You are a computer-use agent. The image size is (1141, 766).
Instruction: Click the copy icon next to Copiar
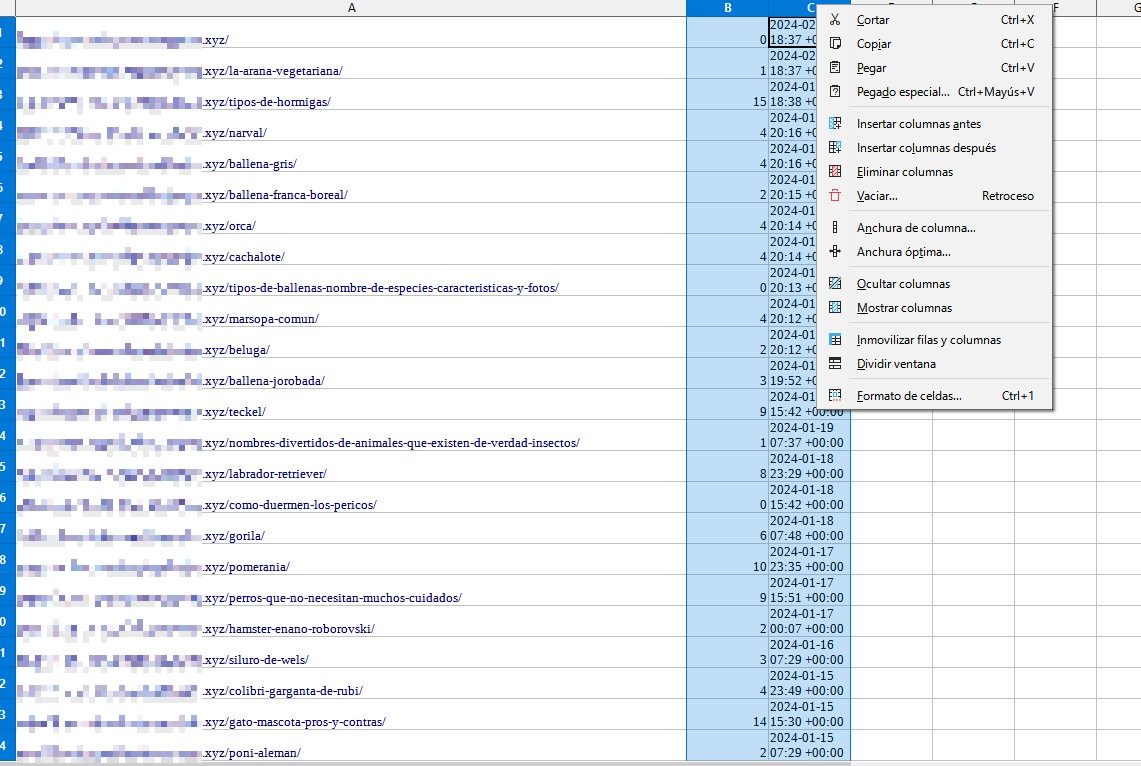coord(835,44)
